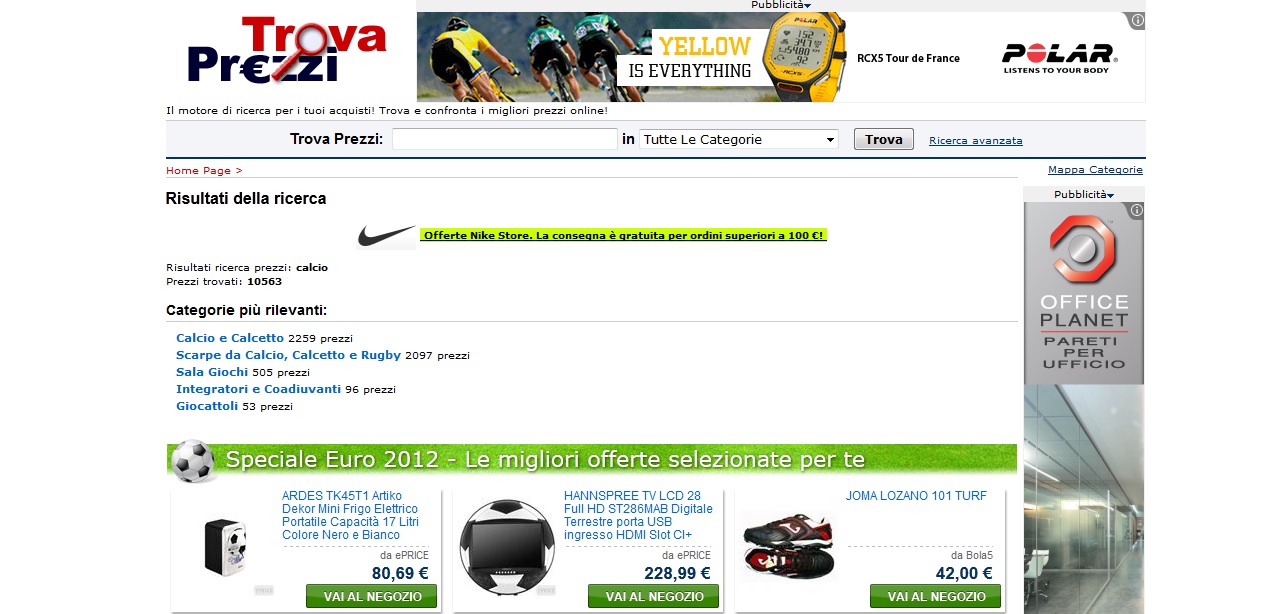Image resolution: width=1275 pixels, height=614 pixels.
Task: Open Mappa Categorie link
Action: tap(1095, 170)
